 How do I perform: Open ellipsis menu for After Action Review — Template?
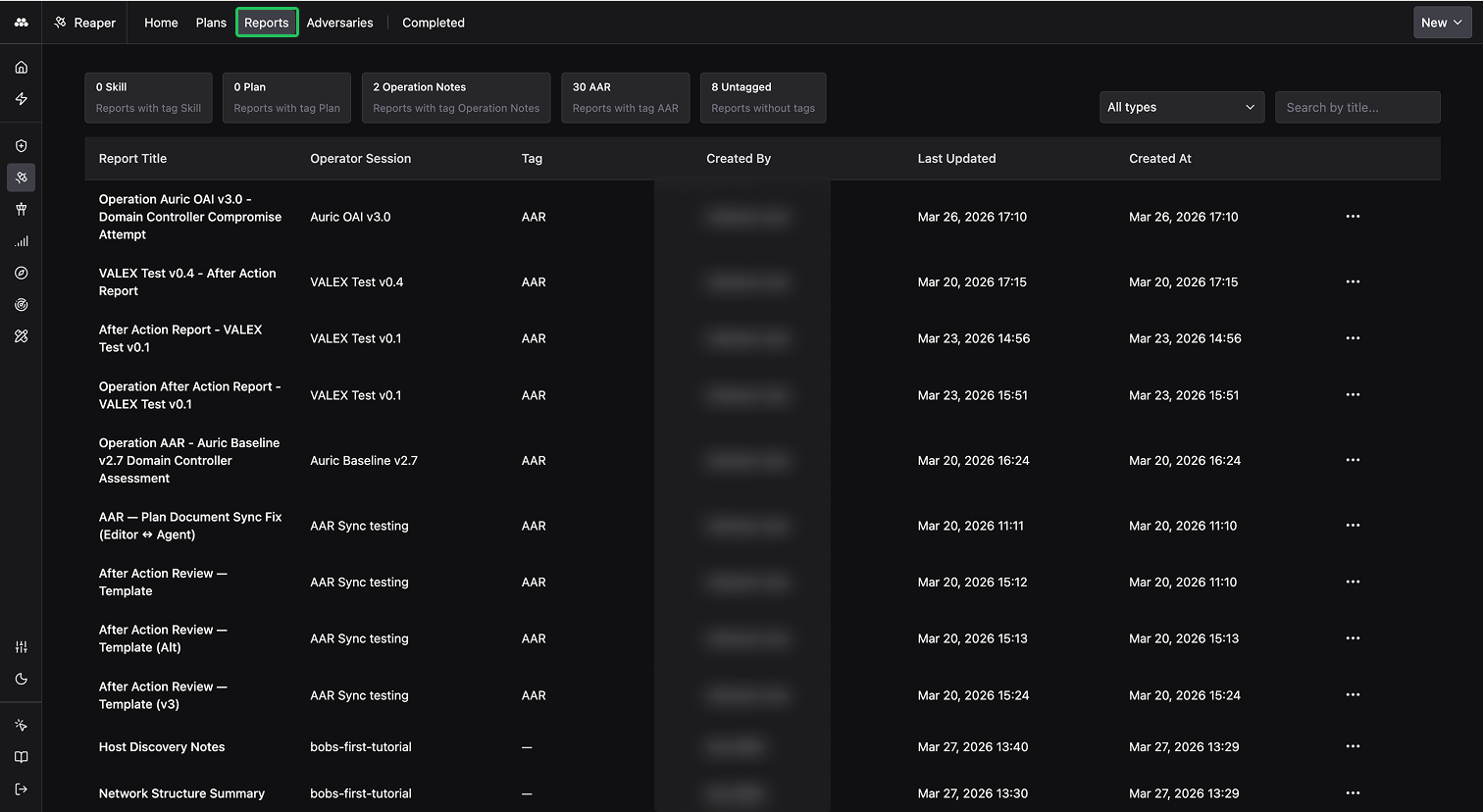(1353, 583)
